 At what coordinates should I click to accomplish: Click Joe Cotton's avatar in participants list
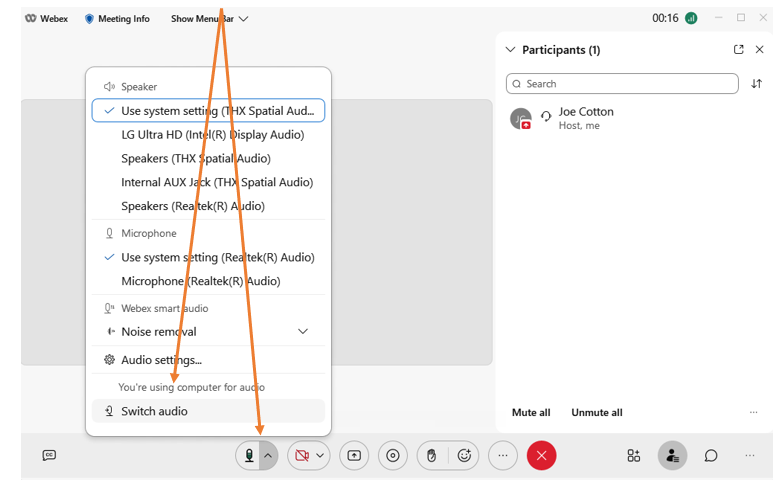coord(521,119)
